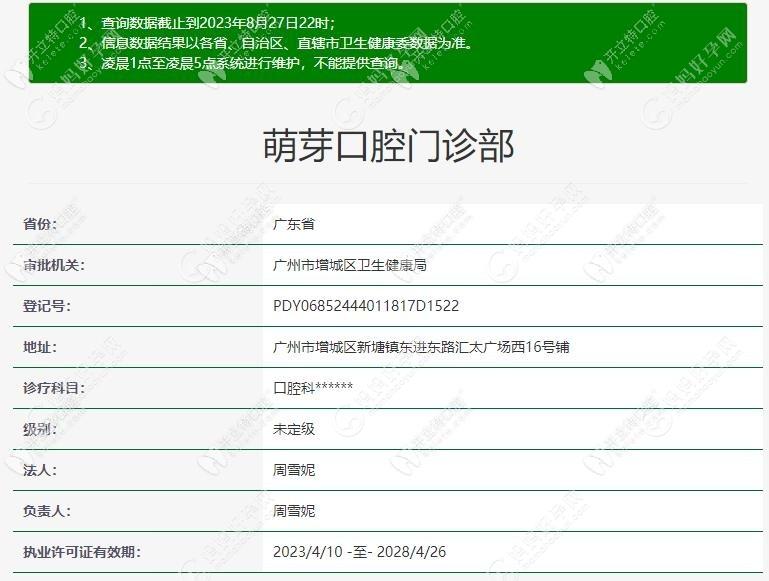
Task: Select the label 省份
Action: (x=40, y=224)
